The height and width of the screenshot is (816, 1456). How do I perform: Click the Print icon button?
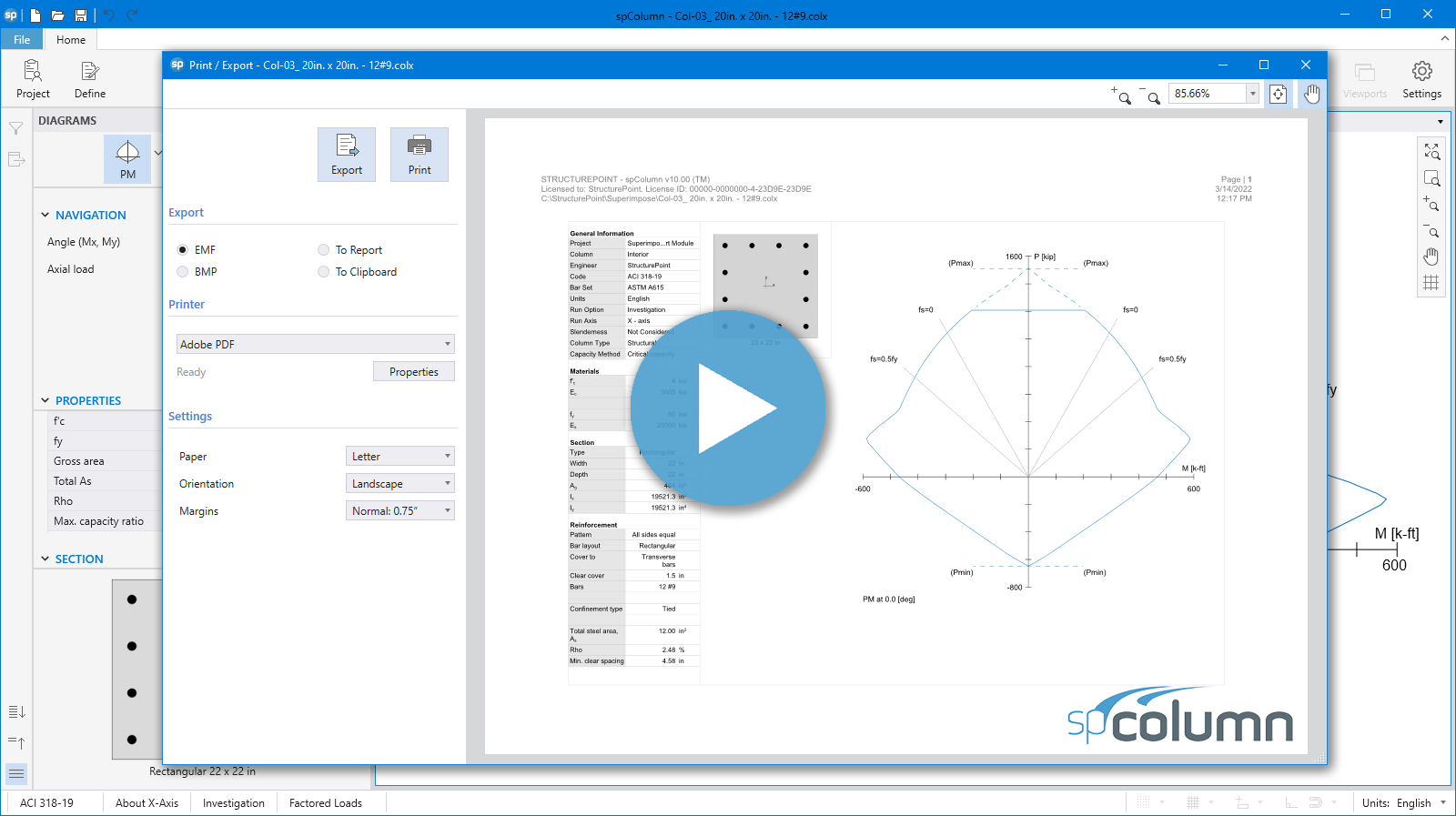419,154
